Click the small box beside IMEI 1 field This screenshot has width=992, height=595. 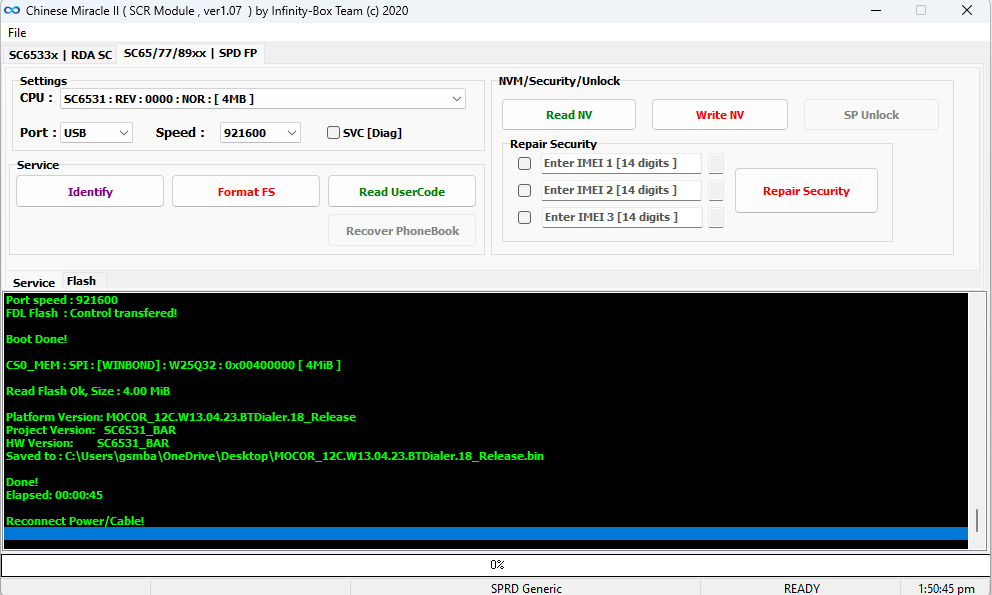(716, 163)
